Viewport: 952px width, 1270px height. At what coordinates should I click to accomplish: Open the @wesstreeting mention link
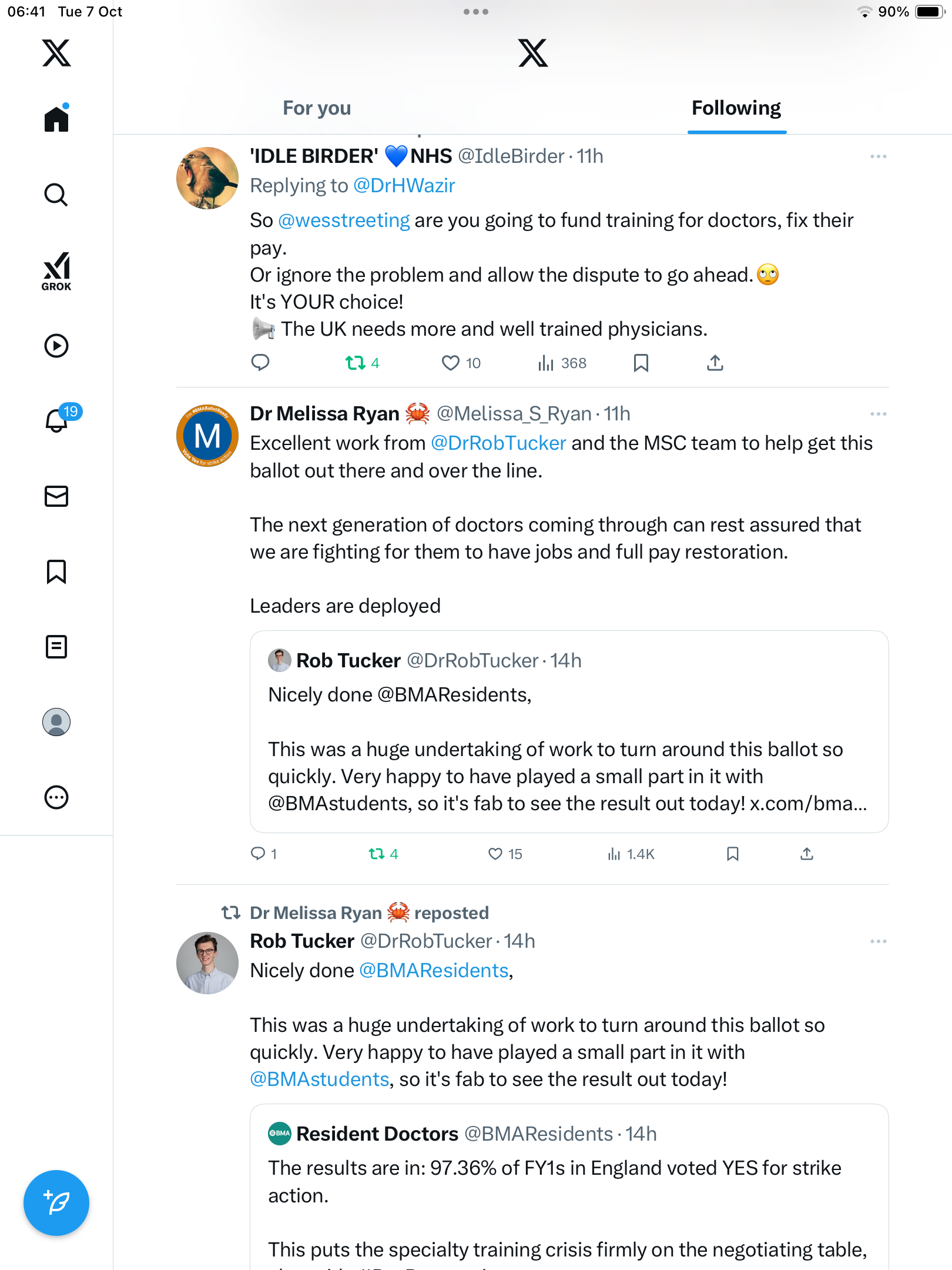[344, 220]
